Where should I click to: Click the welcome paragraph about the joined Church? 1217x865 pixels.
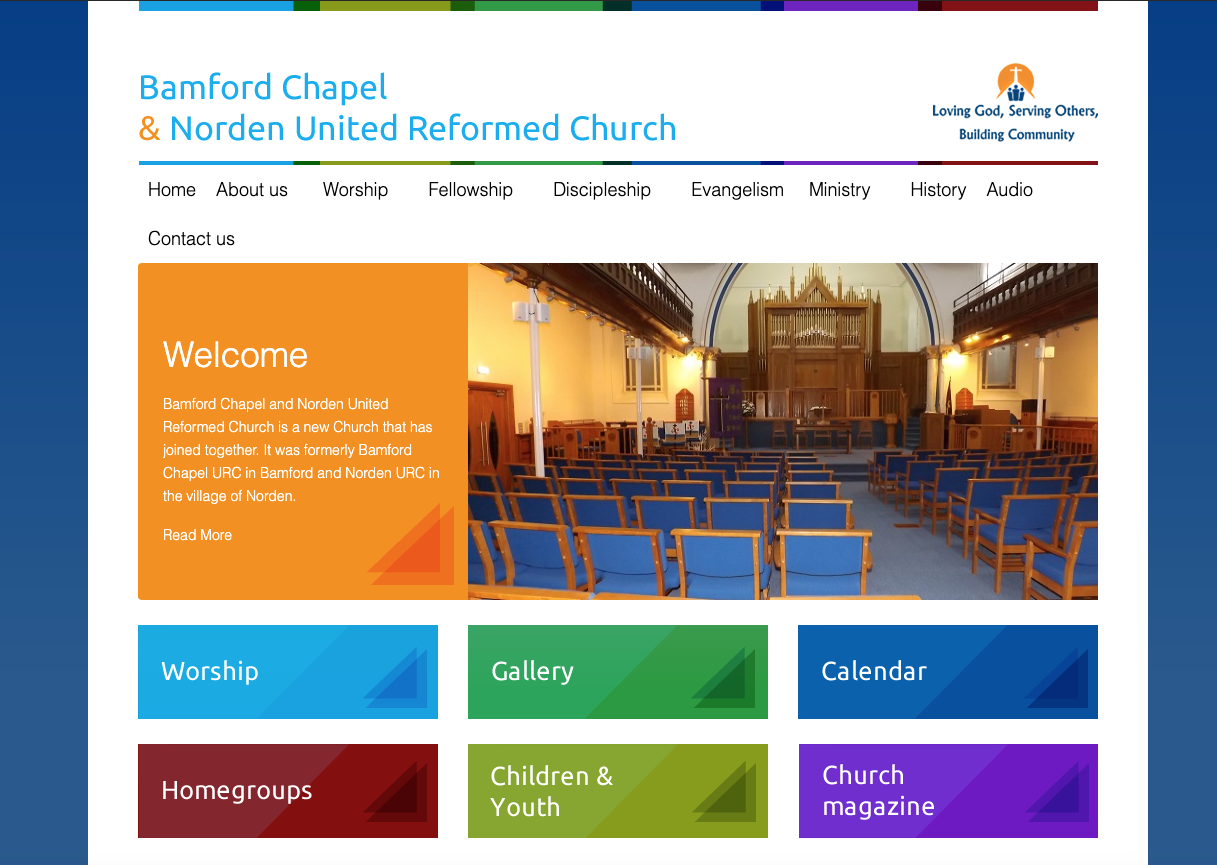(302, 450)
